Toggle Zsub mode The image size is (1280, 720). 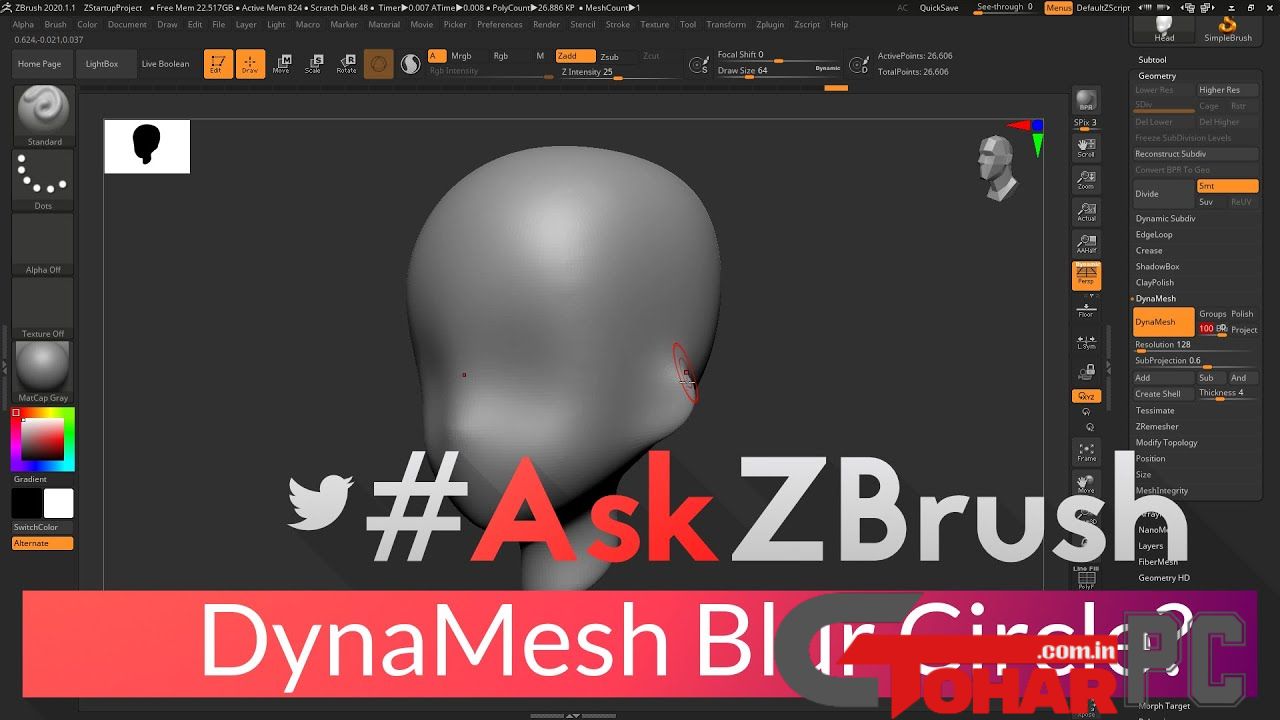click(609, 56)
